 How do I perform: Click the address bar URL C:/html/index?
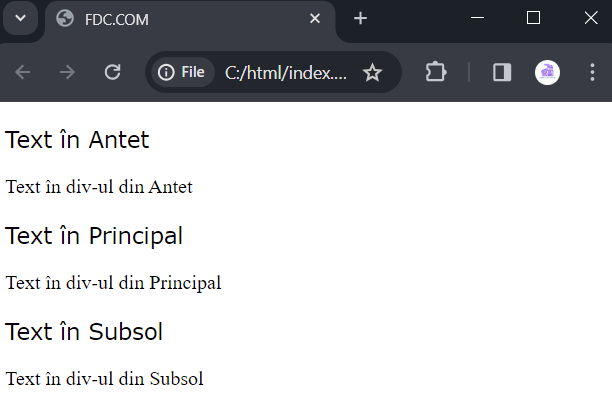point(286,73)
